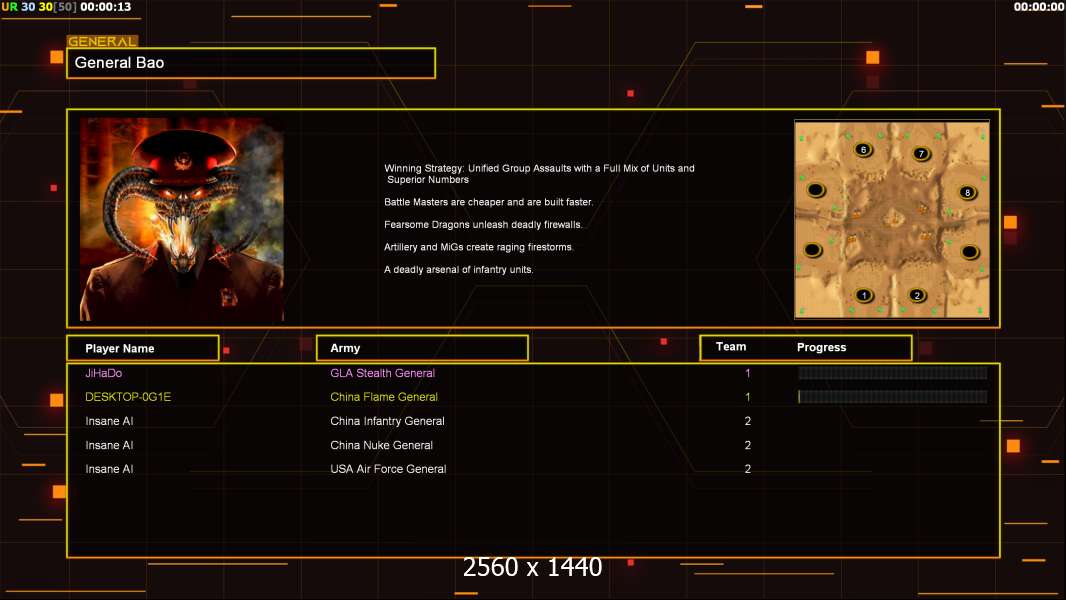Click start position 7 on the map
Viewport: 1066px width, 600px height.
921,154
